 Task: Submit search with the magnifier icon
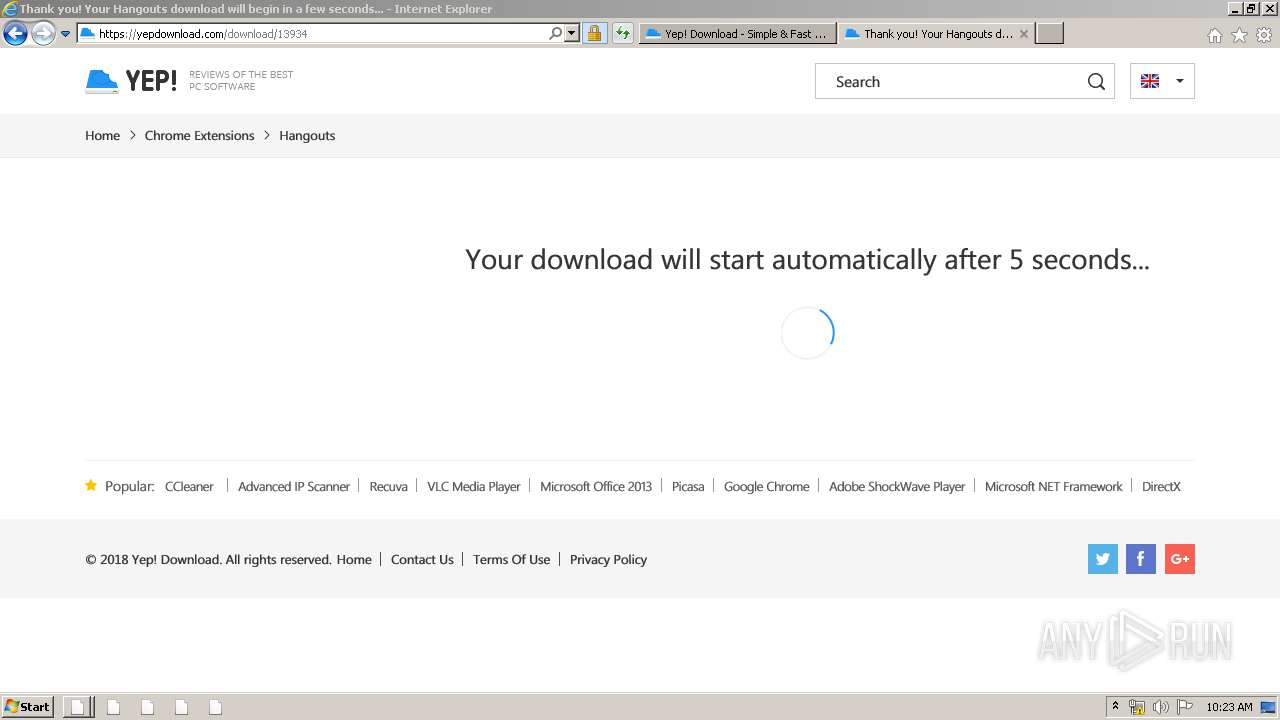coord(1096,82)
